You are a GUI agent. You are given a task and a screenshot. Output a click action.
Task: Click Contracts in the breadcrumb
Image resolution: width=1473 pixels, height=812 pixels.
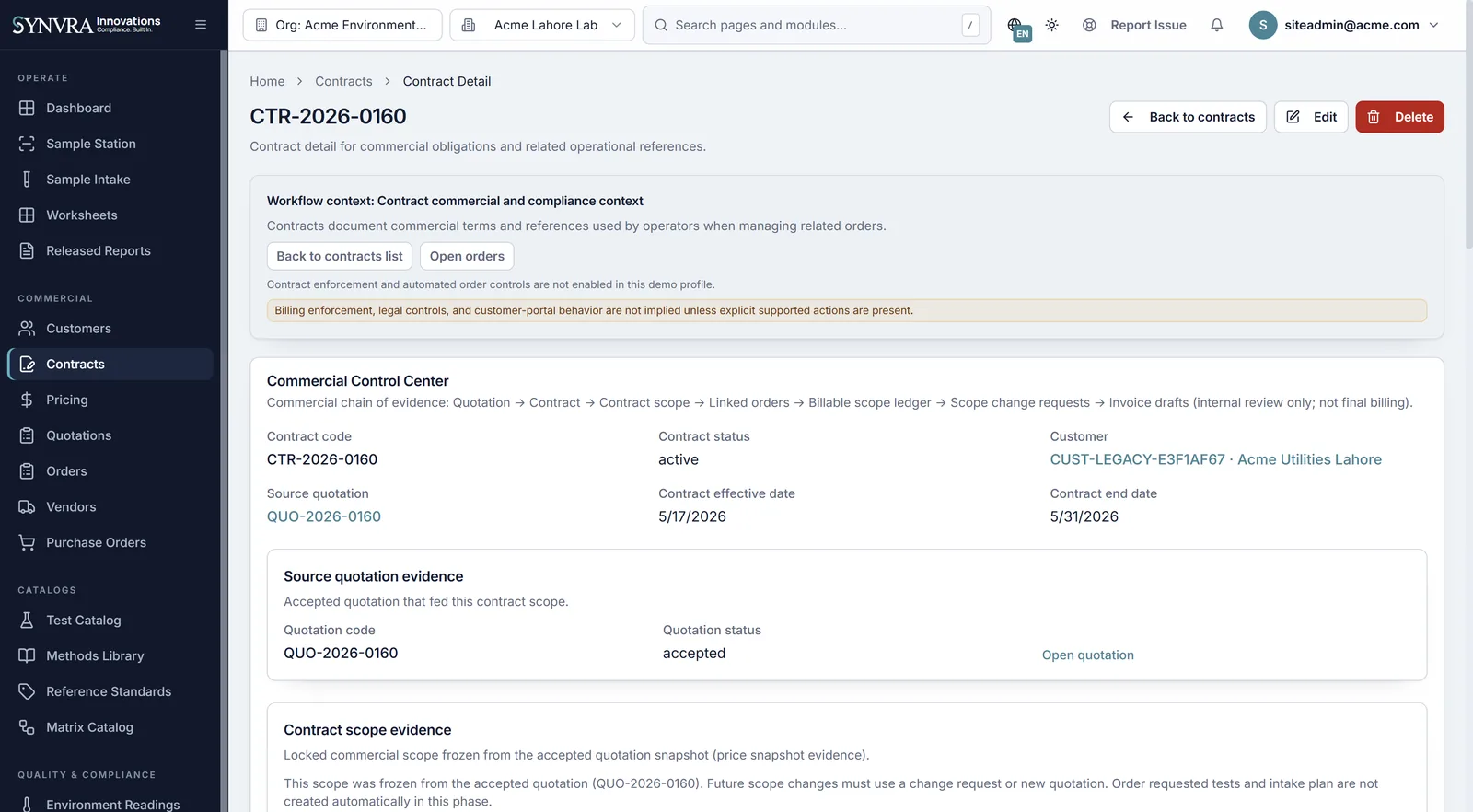click(x=343, y=81)
